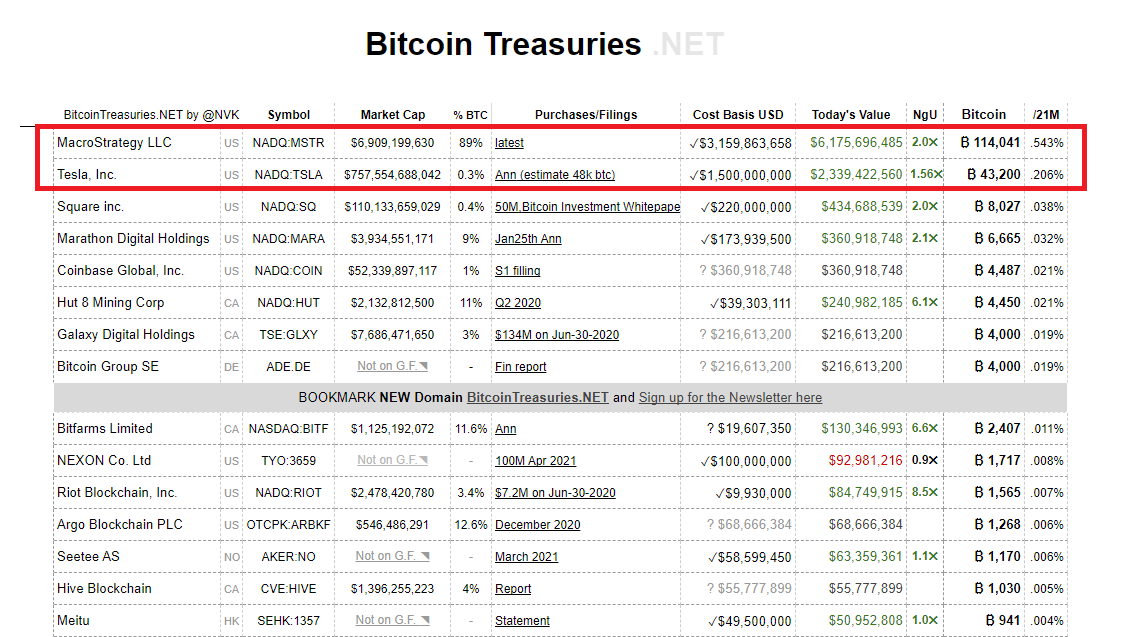Click the 'Today's Value' column header
Image resolution: width=1127 pixels, height=637 pixels.
click(x=851, y=114)
